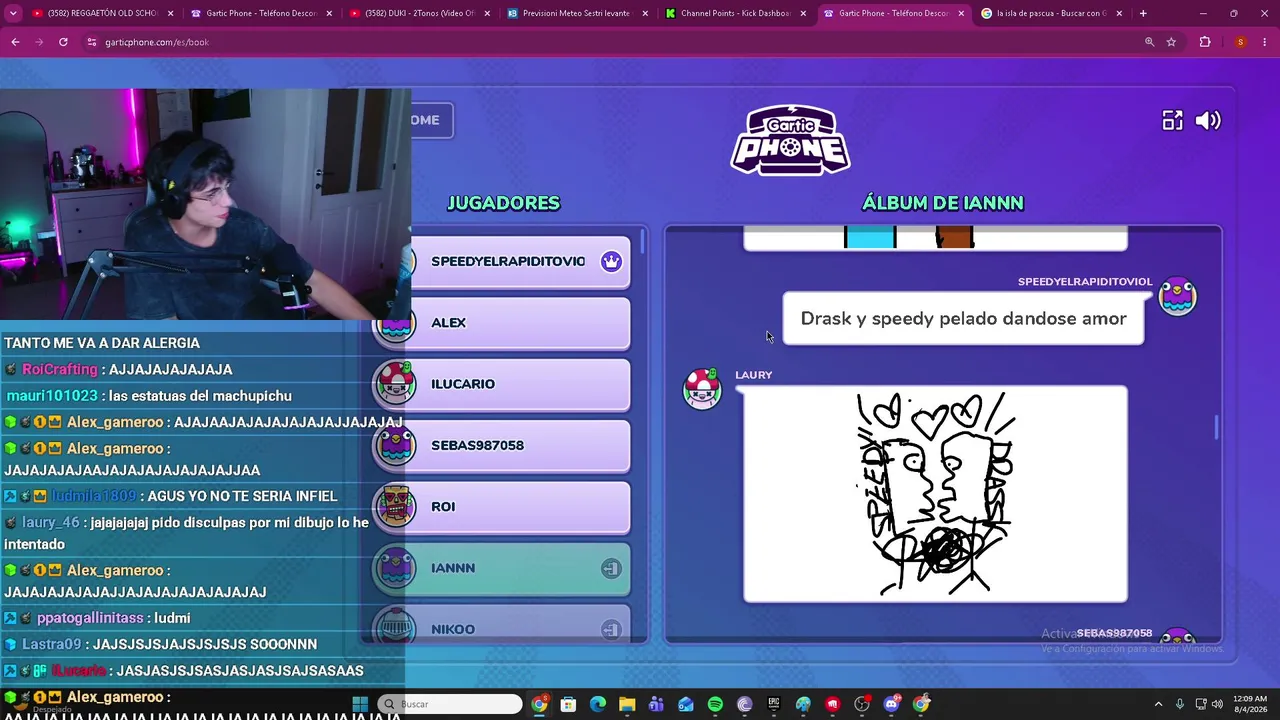Reload the Gartic Phone page
Viewport: 1280px width, 720px height.
(x=63, y=42)
